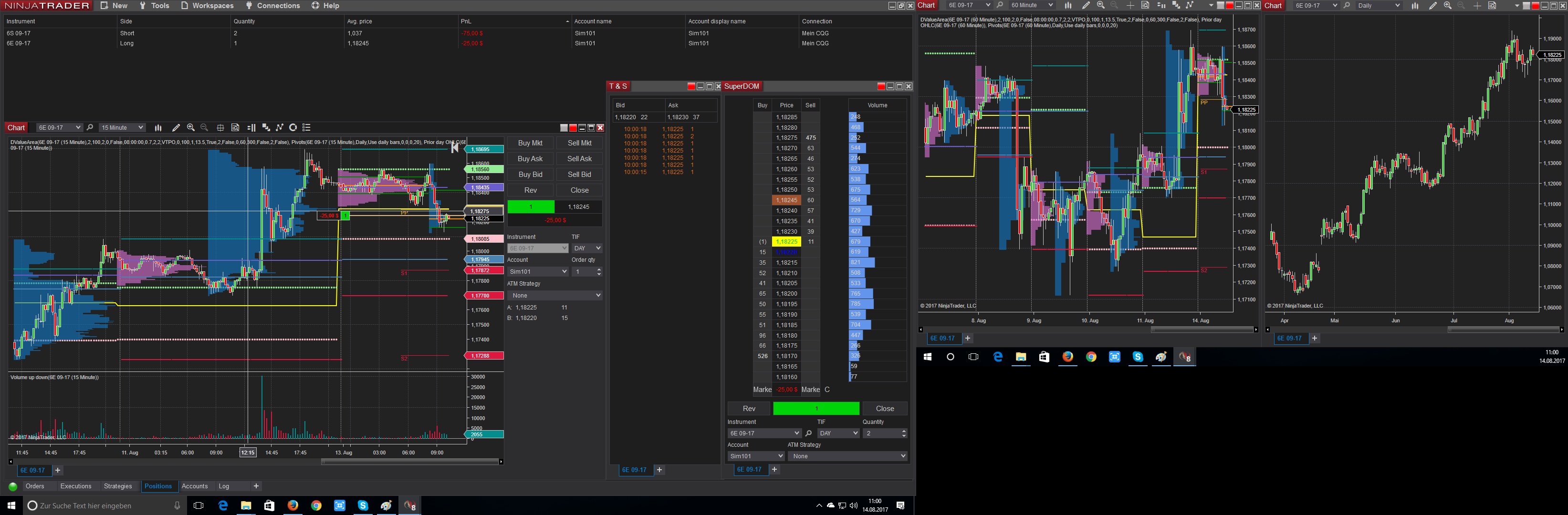Open Firefox from the left taskbar
The image size is (1568, 515).
(293, 505)
